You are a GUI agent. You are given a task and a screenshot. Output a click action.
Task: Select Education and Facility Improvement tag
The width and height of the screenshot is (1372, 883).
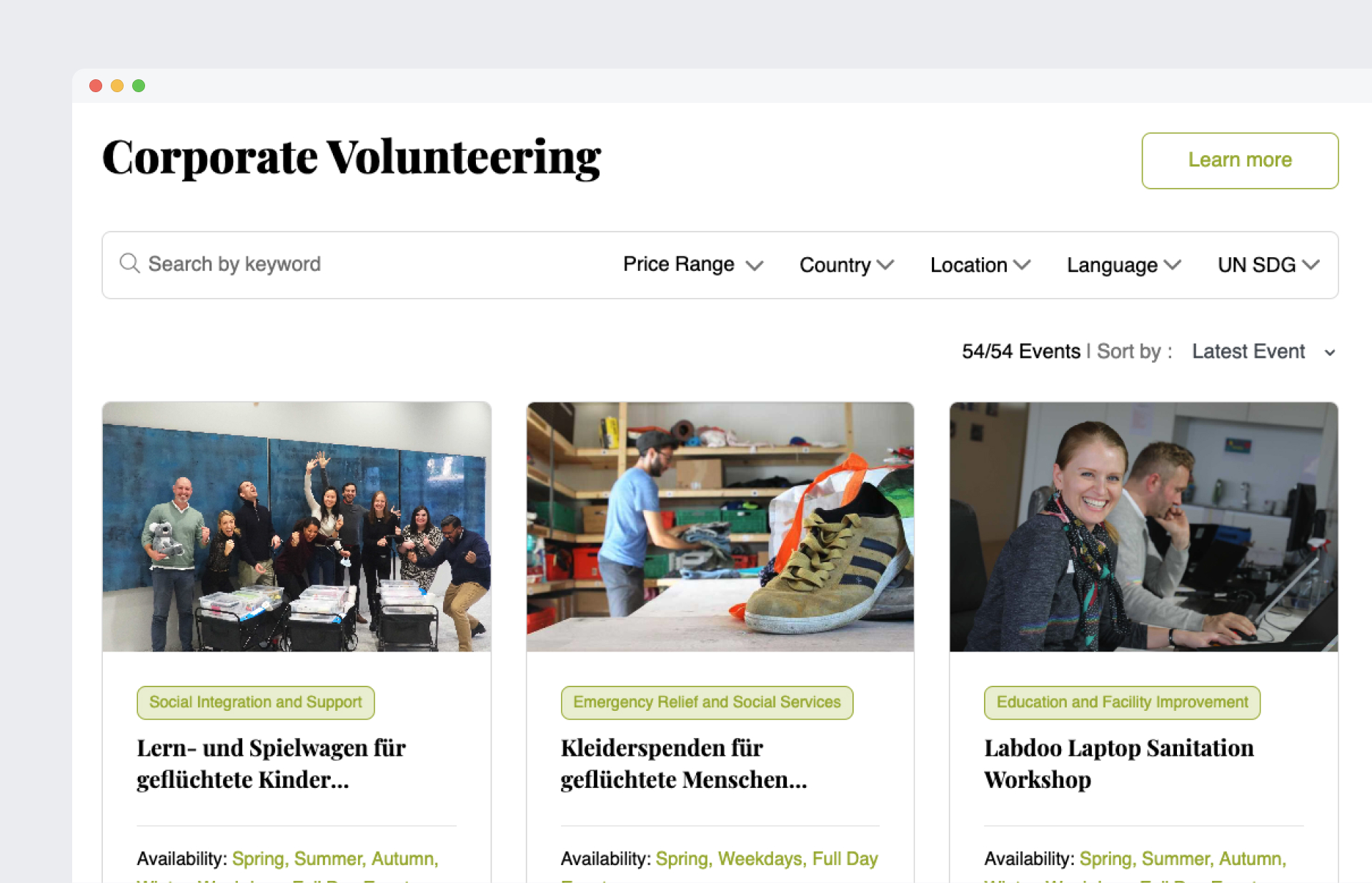tap(1122, 702)
